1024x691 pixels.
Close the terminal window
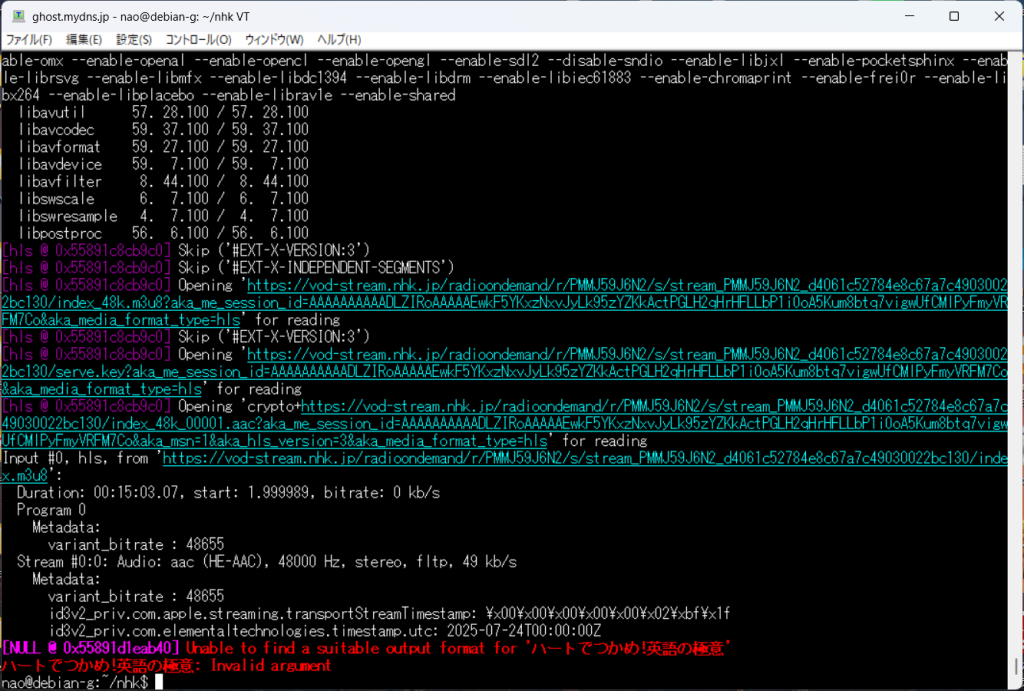click(999, 16)
